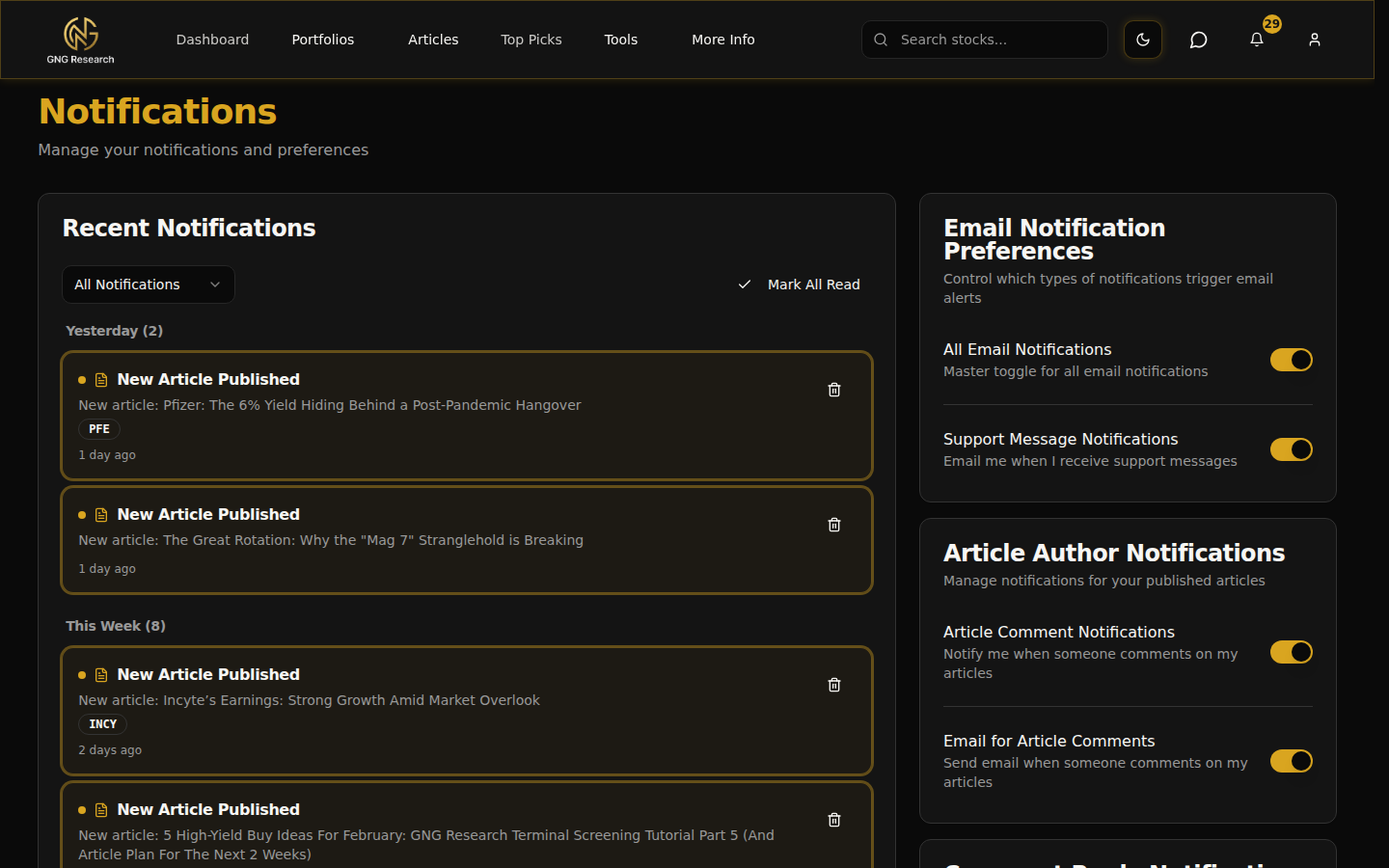
Task: Click the This Week (8) group header
Action: (x=116, y=626)
